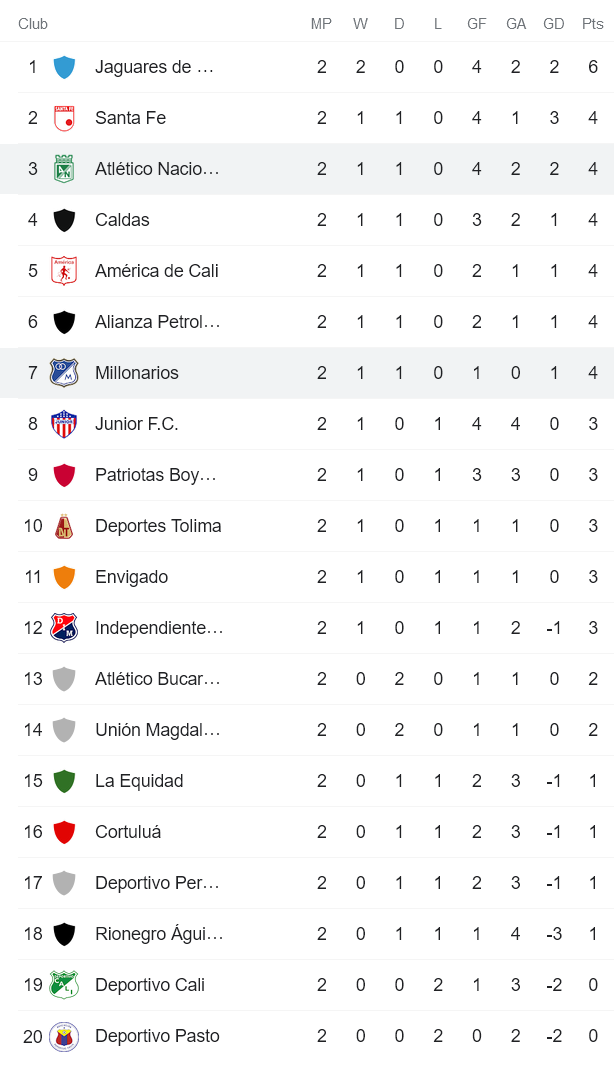614x1074 pixels.
Task: Select the Atlético Nacional crest
Action: 62,168
